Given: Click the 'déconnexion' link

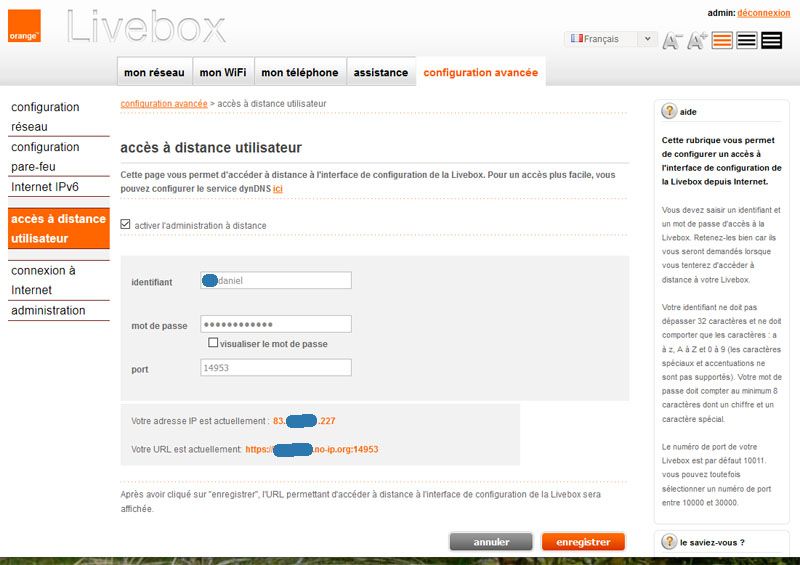Looking at the screenshot, I should pos(763,13).
